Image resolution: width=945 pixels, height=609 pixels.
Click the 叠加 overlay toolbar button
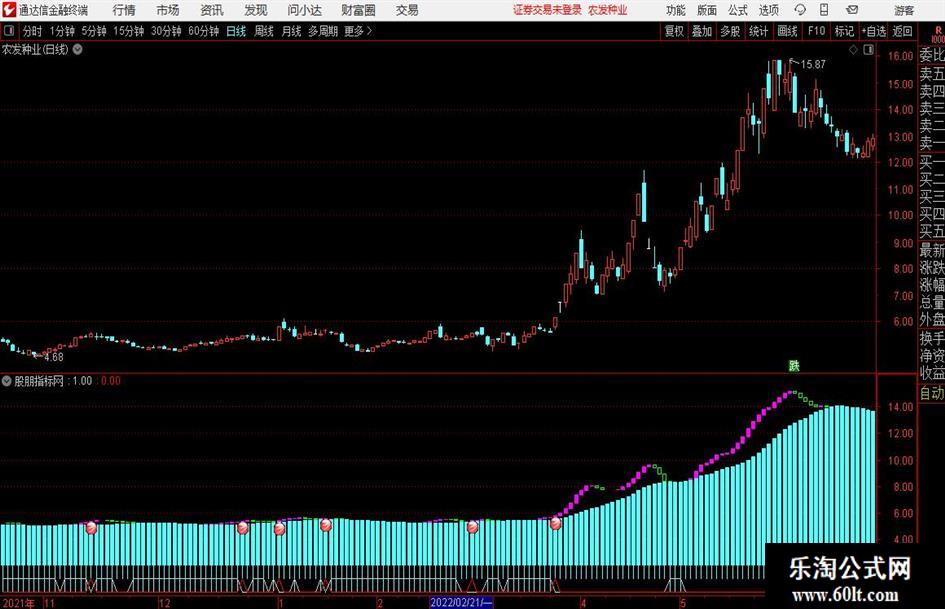point(702,31)
